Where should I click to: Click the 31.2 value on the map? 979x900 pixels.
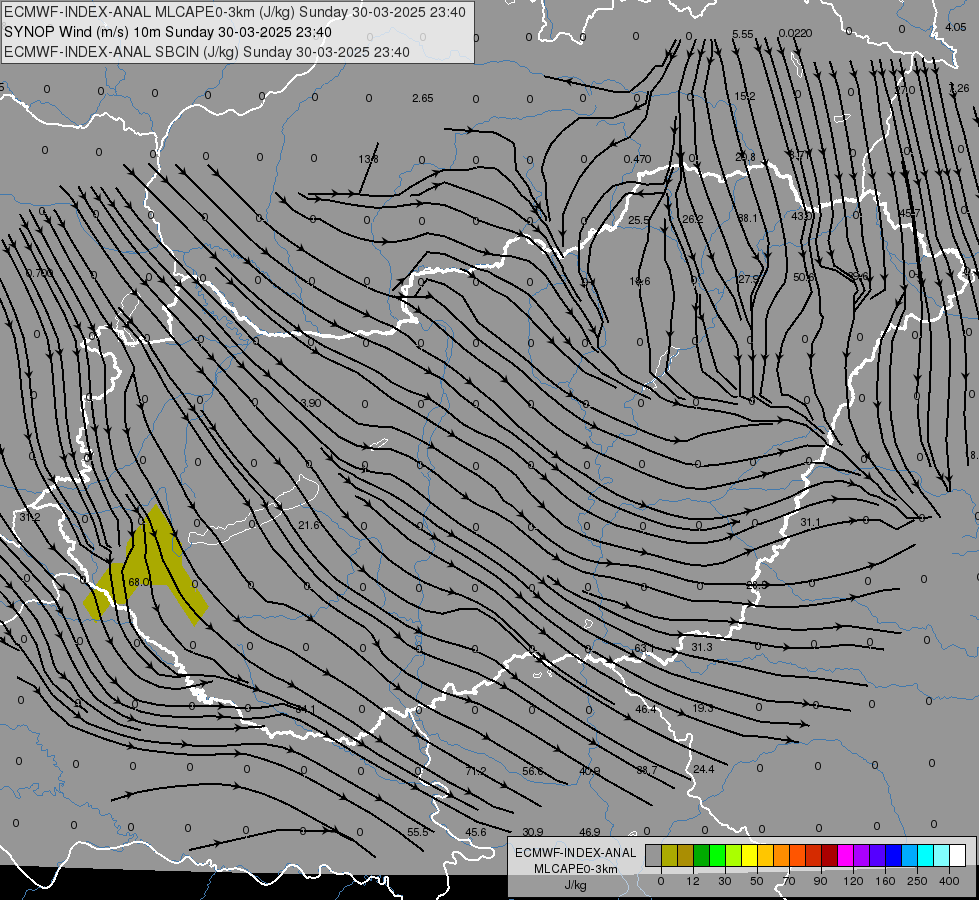[29, 517]
